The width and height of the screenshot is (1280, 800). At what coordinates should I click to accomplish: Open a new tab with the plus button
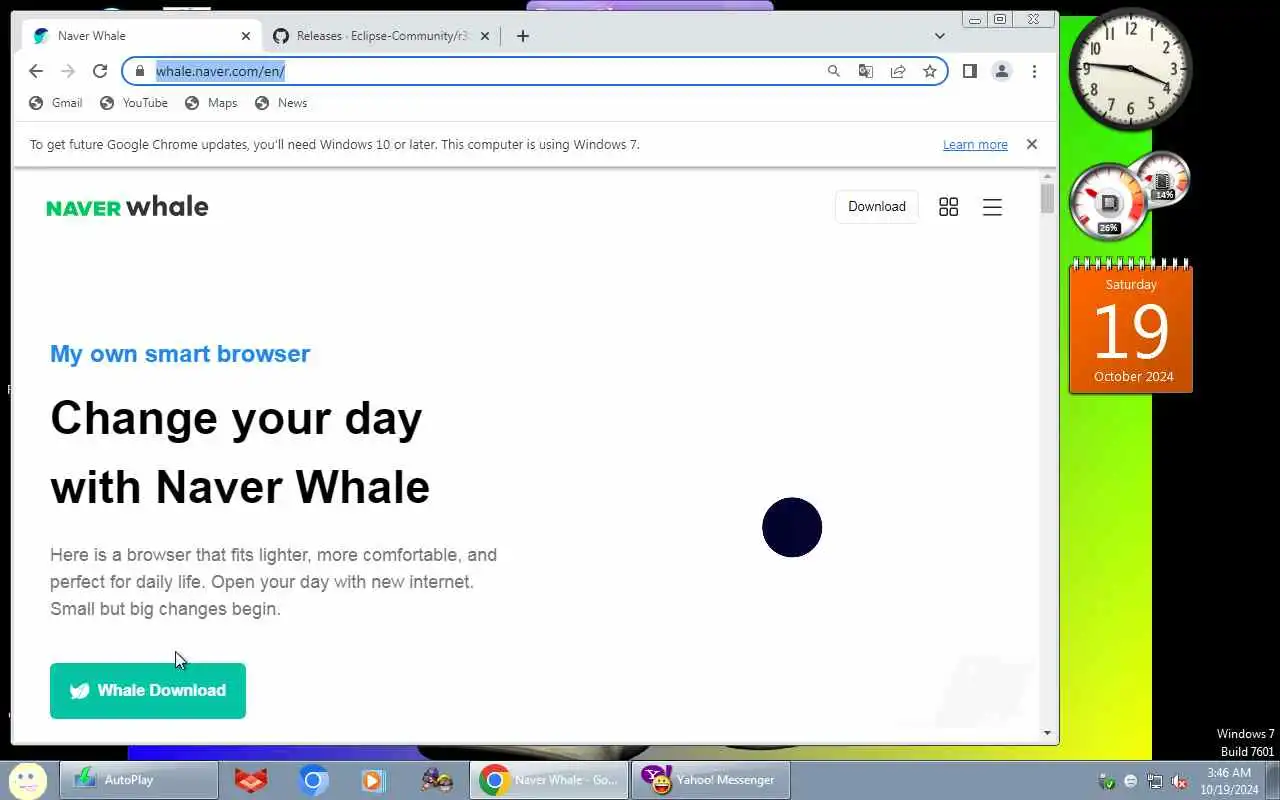pyautogui.click(x=523, y=36)
